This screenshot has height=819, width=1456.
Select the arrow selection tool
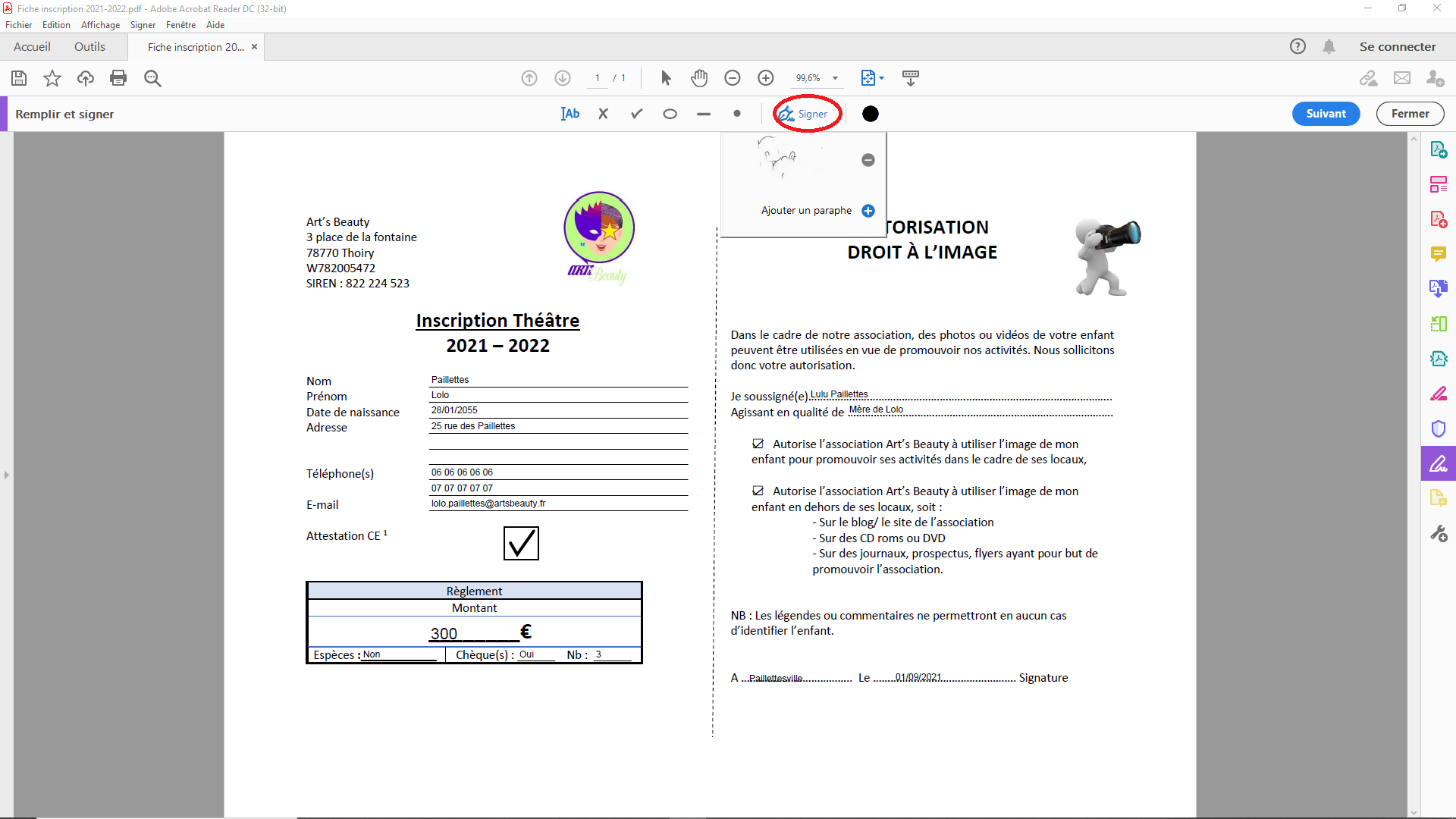tap(666, 78)
